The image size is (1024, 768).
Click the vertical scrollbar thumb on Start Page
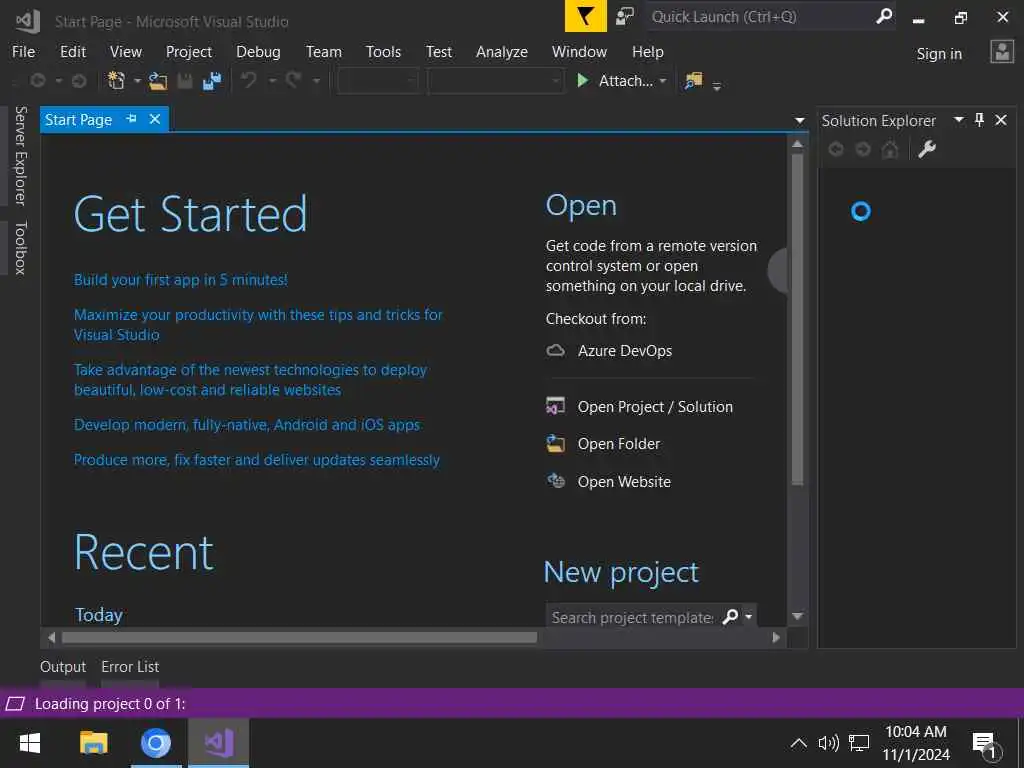pos(797,318)
